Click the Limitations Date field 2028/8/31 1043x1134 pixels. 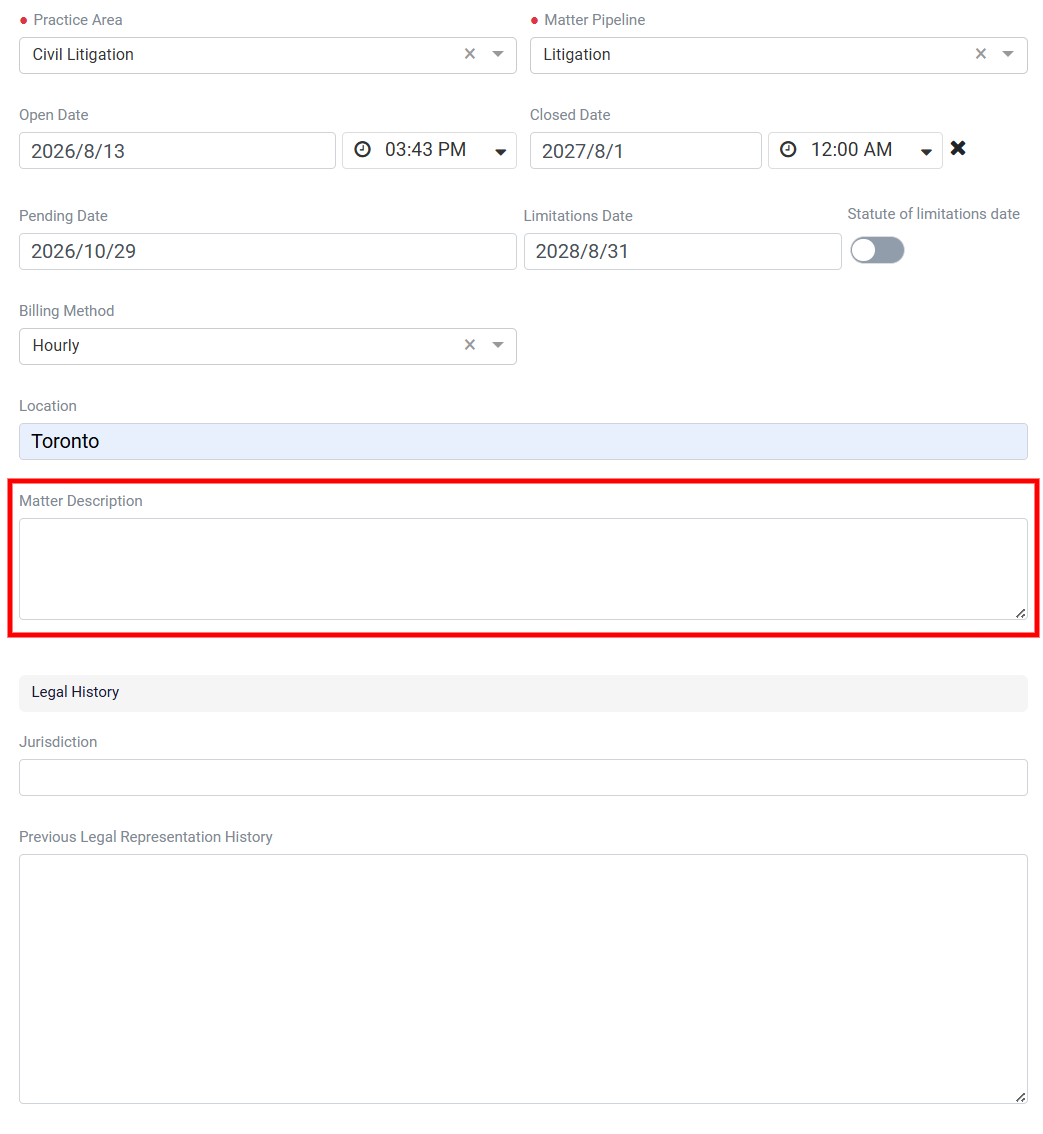[x=682, y=251]
